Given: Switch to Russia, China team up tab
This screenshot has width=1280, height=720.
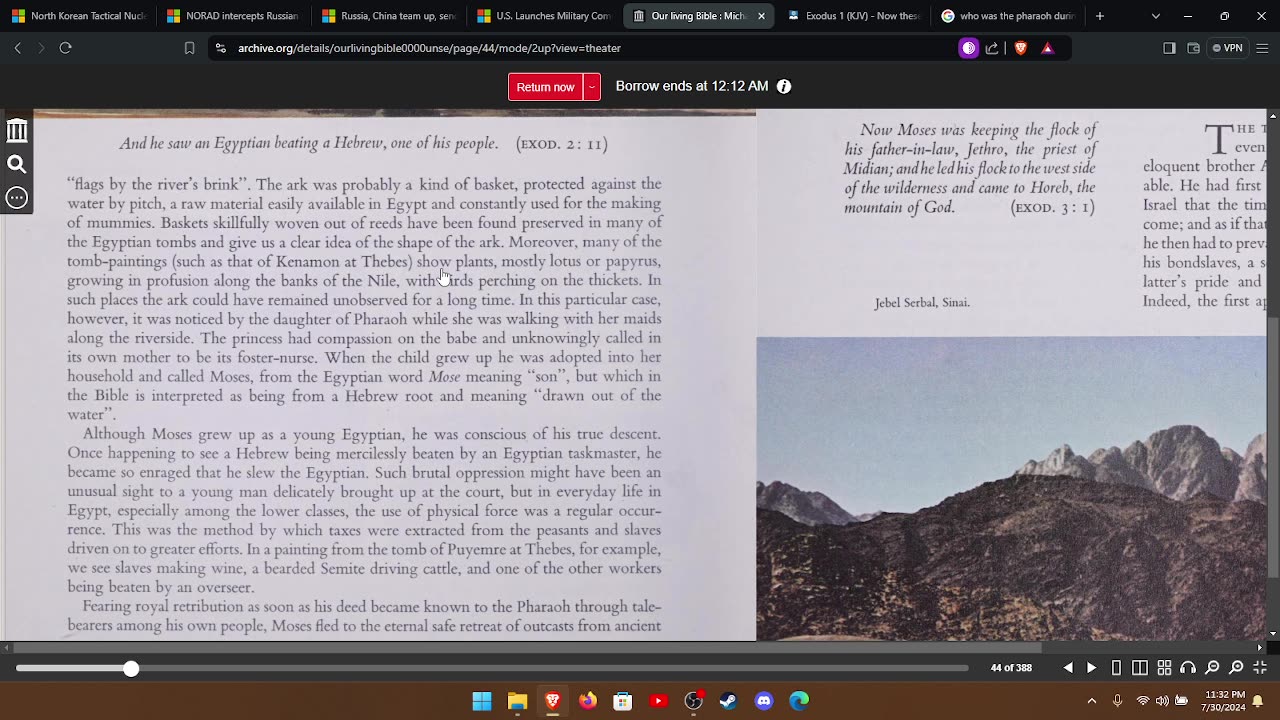Looking at the screenshot, I should coord(389,16).
